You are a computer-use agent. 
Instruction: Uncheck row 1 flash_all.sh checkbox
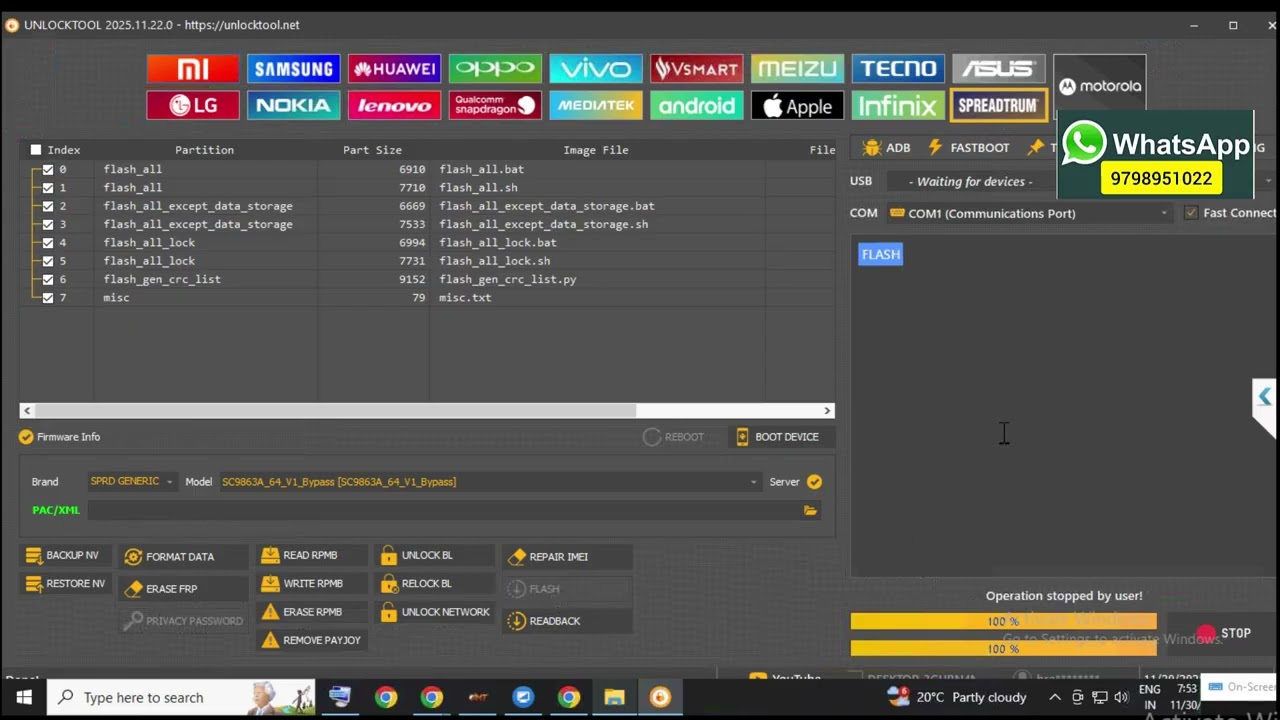pos(47,188)
